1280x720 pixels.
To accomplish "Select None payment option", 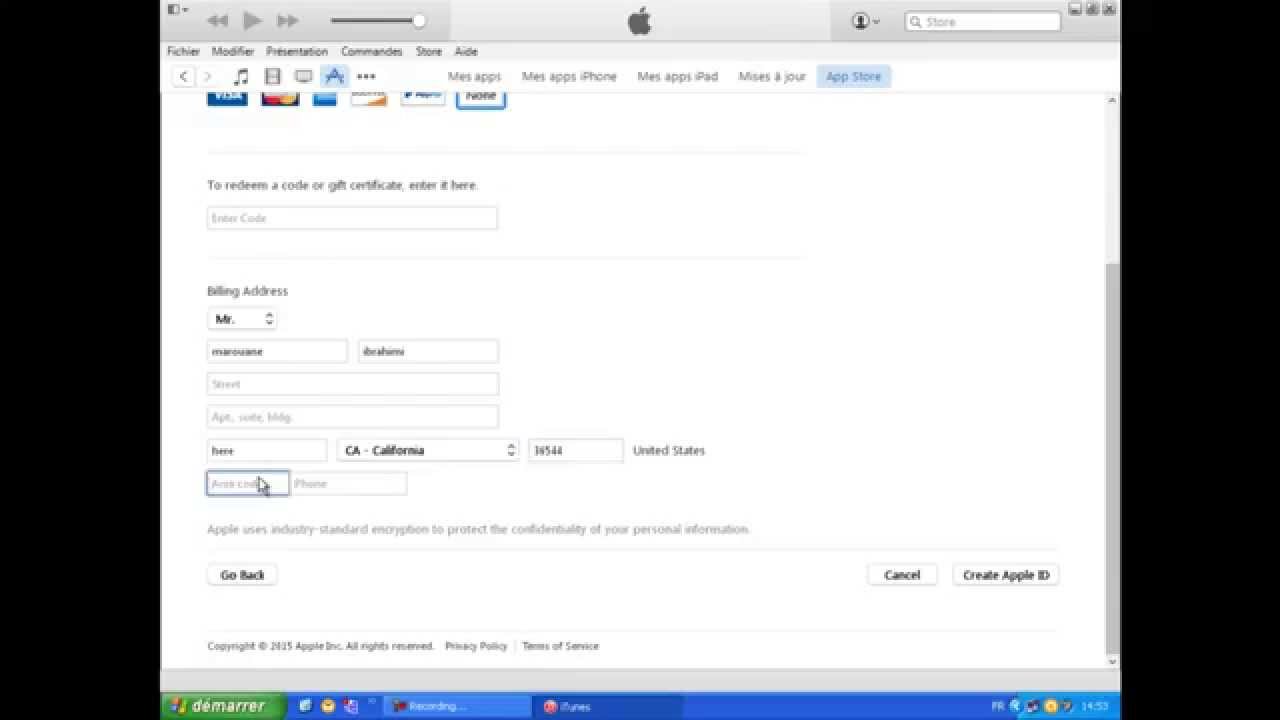I will [481, 98].
